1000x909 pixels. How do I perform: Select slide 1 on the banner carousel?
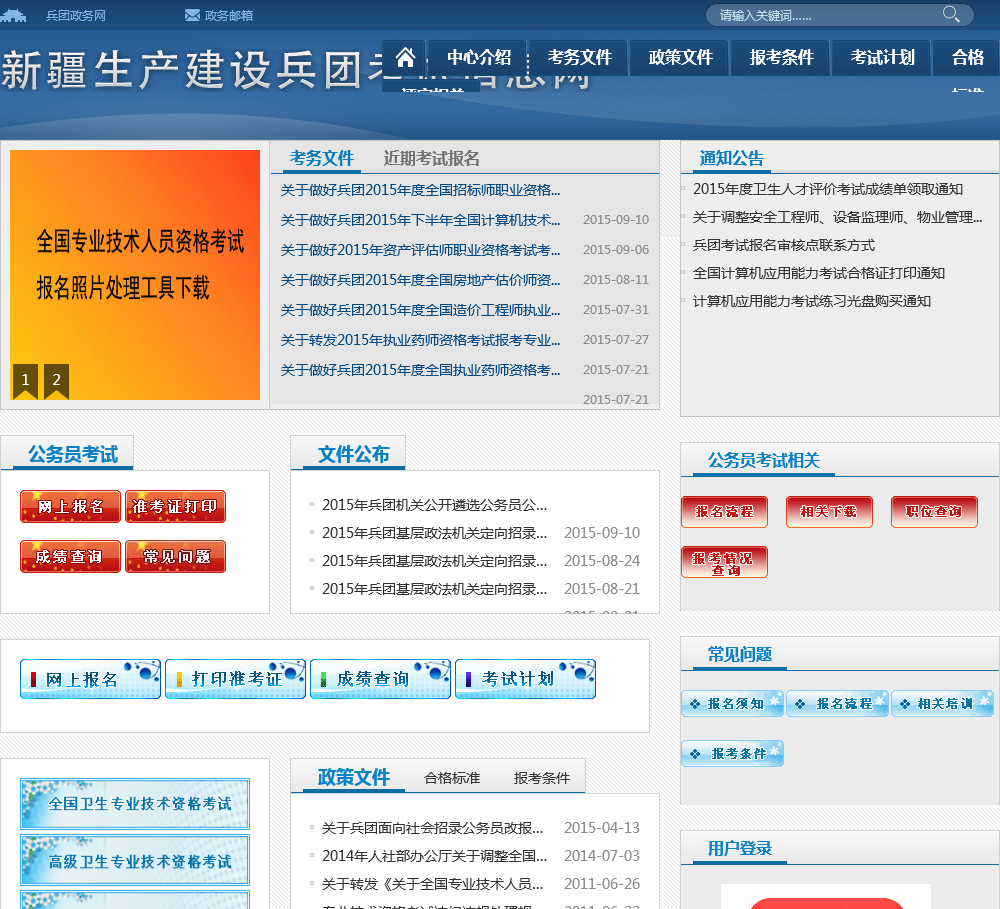coord(25,380)
